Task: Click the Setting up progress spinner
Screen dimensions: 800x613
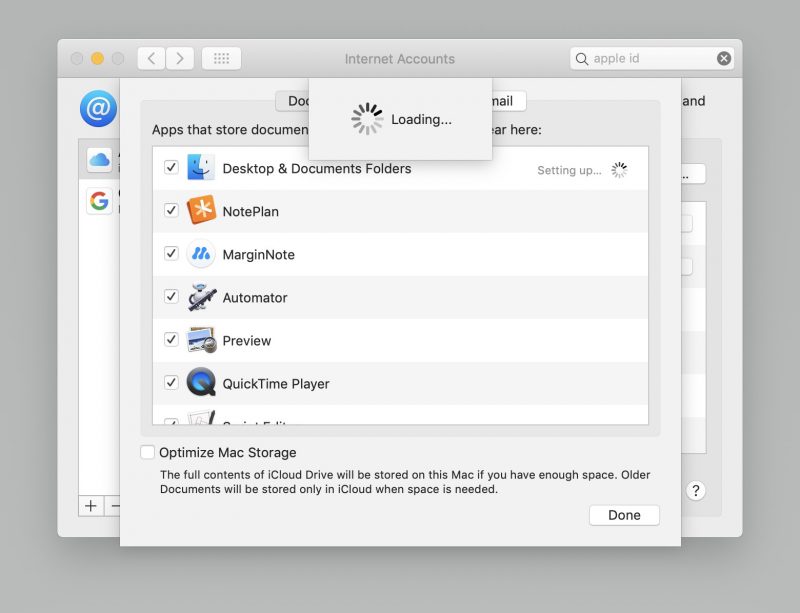Action: (619, 170)
